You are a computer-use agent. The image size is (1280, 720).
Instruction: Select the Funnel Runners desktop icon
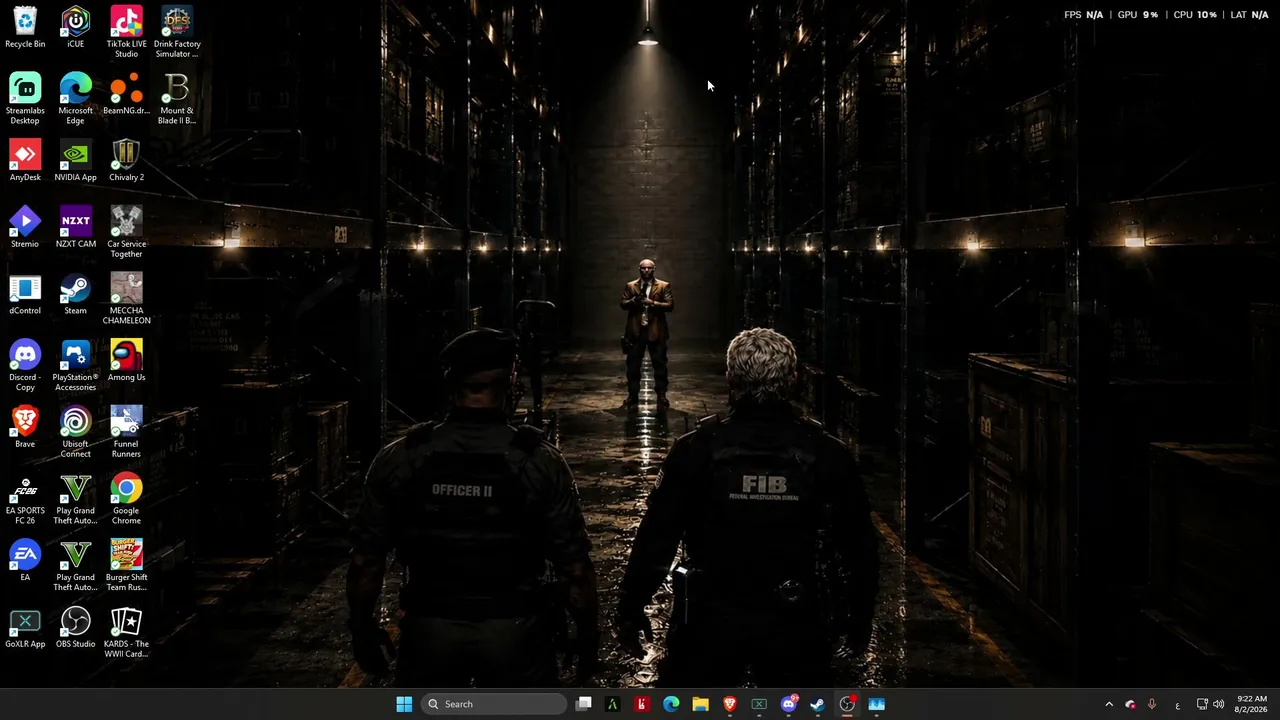[126, 433]
